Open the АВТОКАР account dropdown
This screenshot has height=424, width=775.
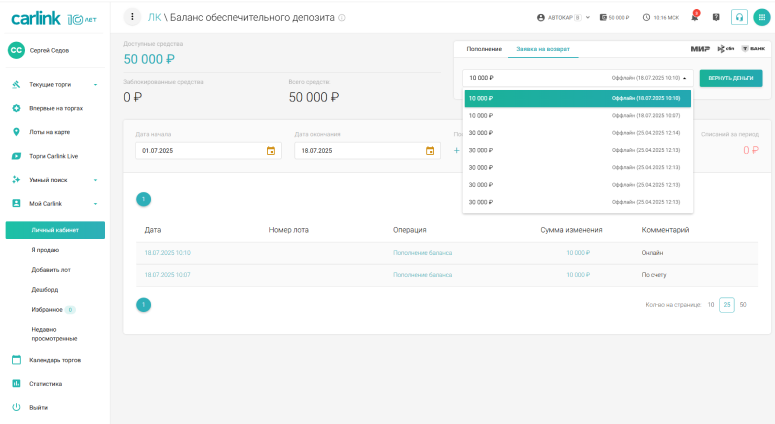(x=564, y=17)
